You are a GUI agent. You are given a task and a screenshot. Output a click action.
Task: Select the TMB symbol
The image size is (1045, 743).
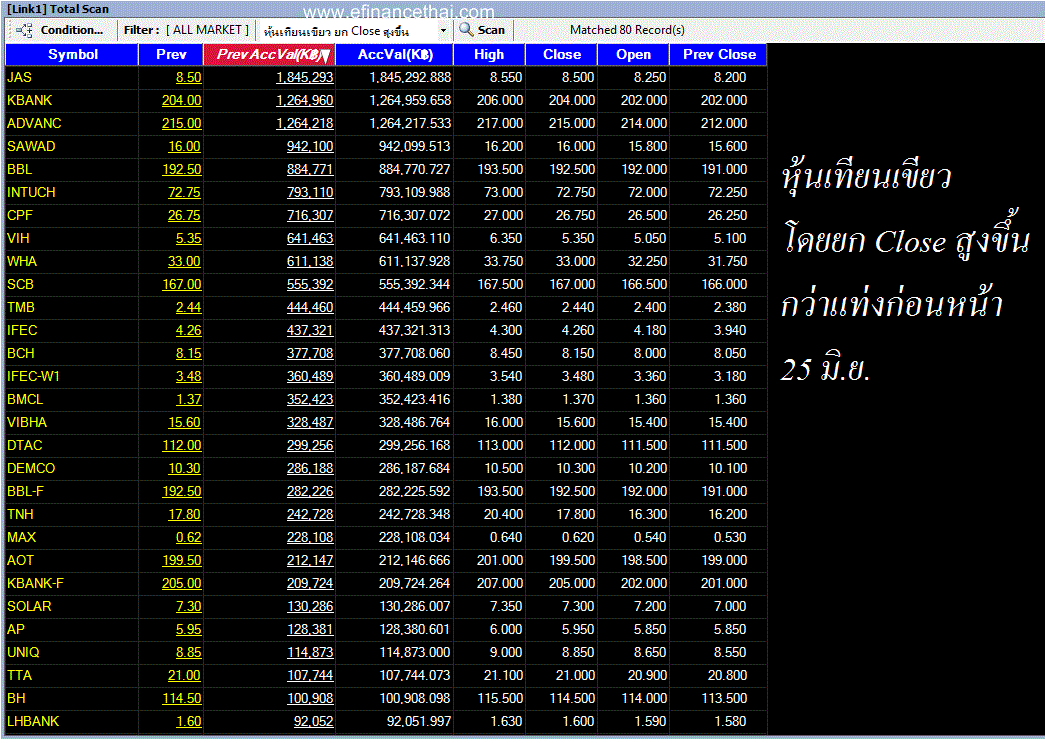coord(21,307)
